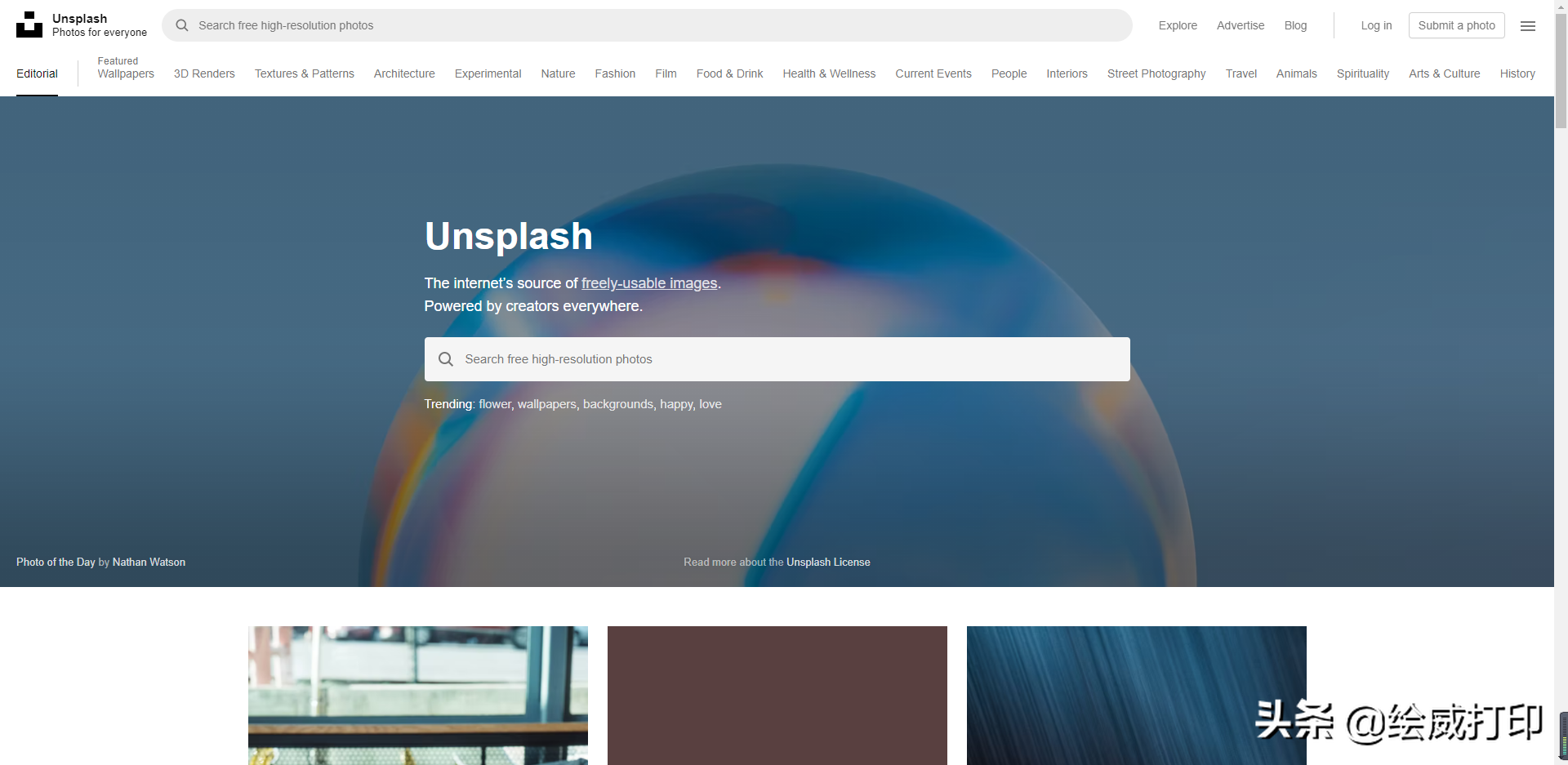Click the trending term love
This screenshot has width=1568, height=765.
pyautogui.click(x=710, y=404)
